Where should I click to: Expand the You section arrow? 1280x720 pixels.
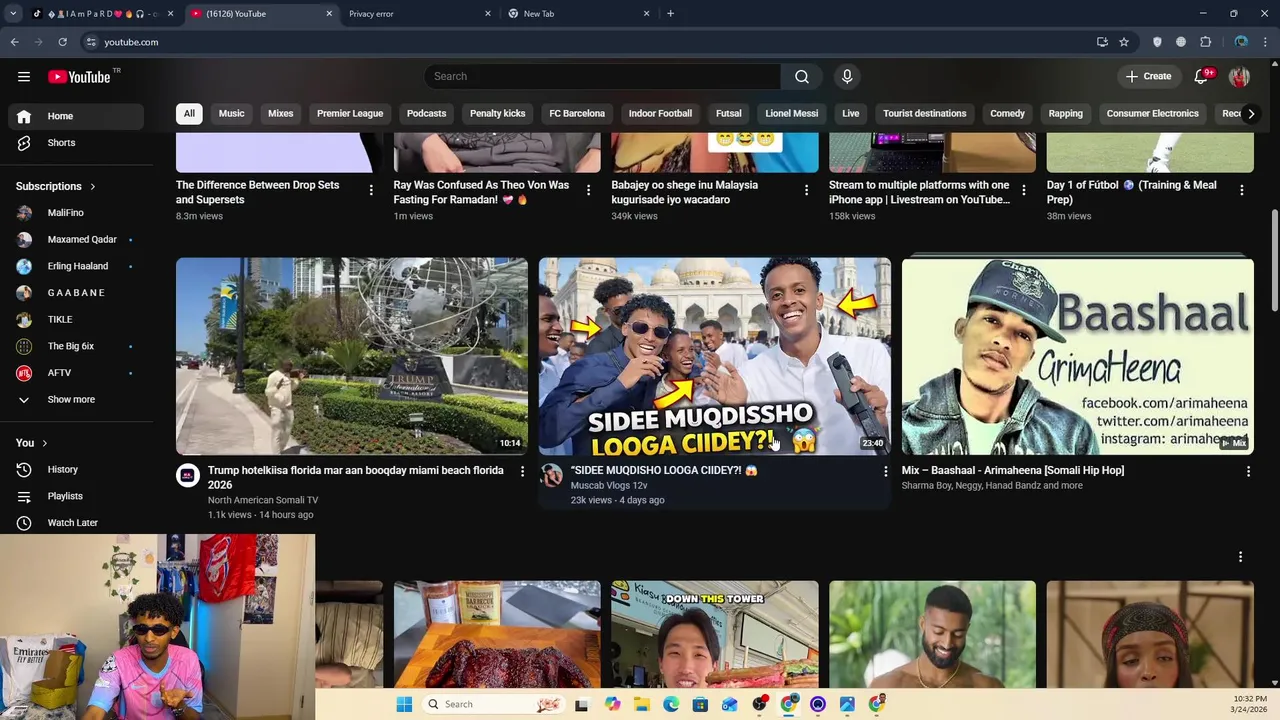44,443
